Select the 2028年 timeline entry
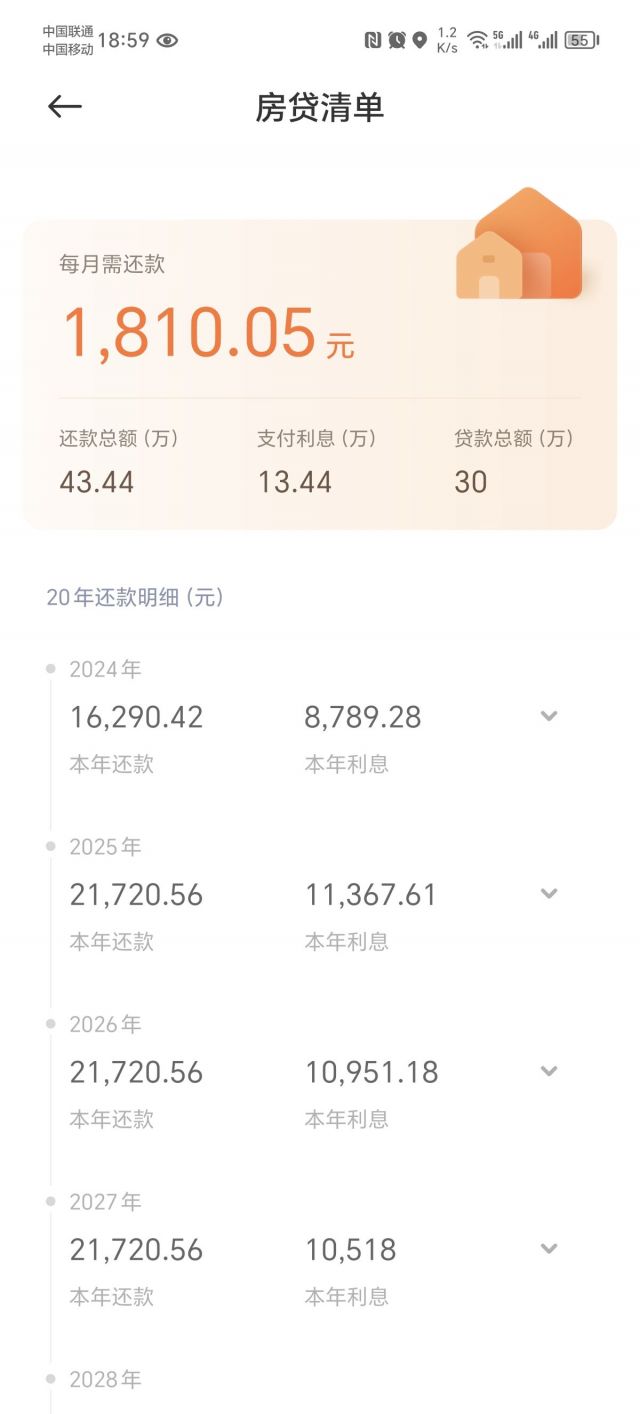The image size is (640, 1414). 105,1379
